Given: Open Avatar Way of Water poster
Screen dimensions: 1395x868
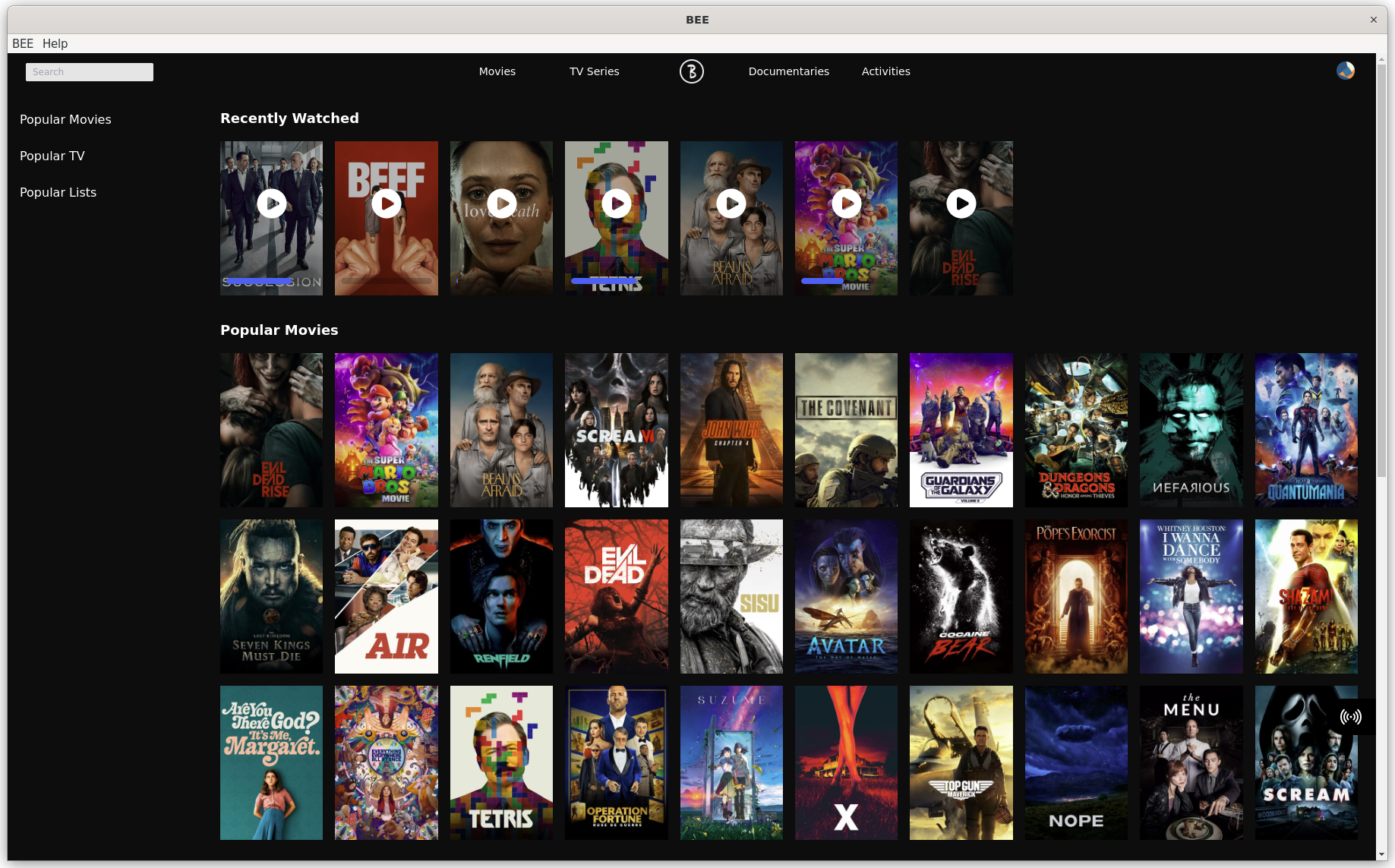Looking at the screenshot, I should pos(846,596).
